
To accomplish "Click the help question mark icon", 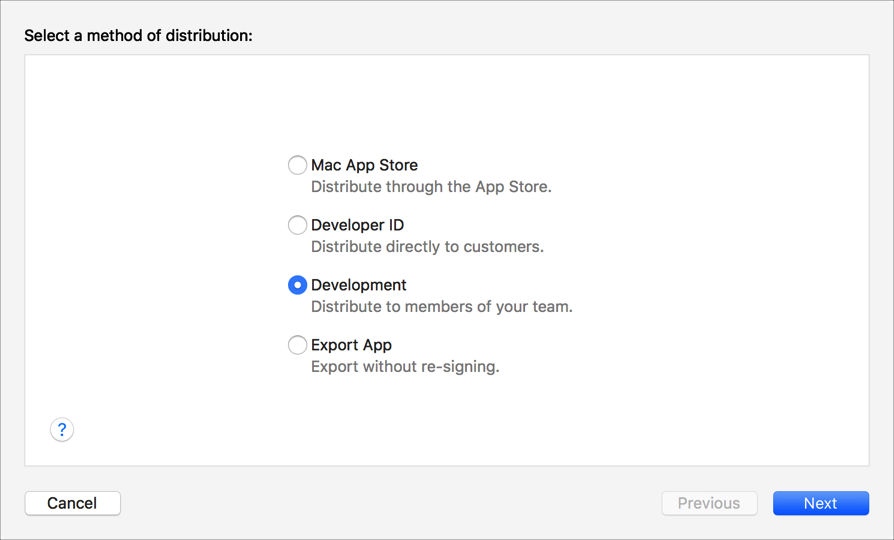I will [62, 430].
